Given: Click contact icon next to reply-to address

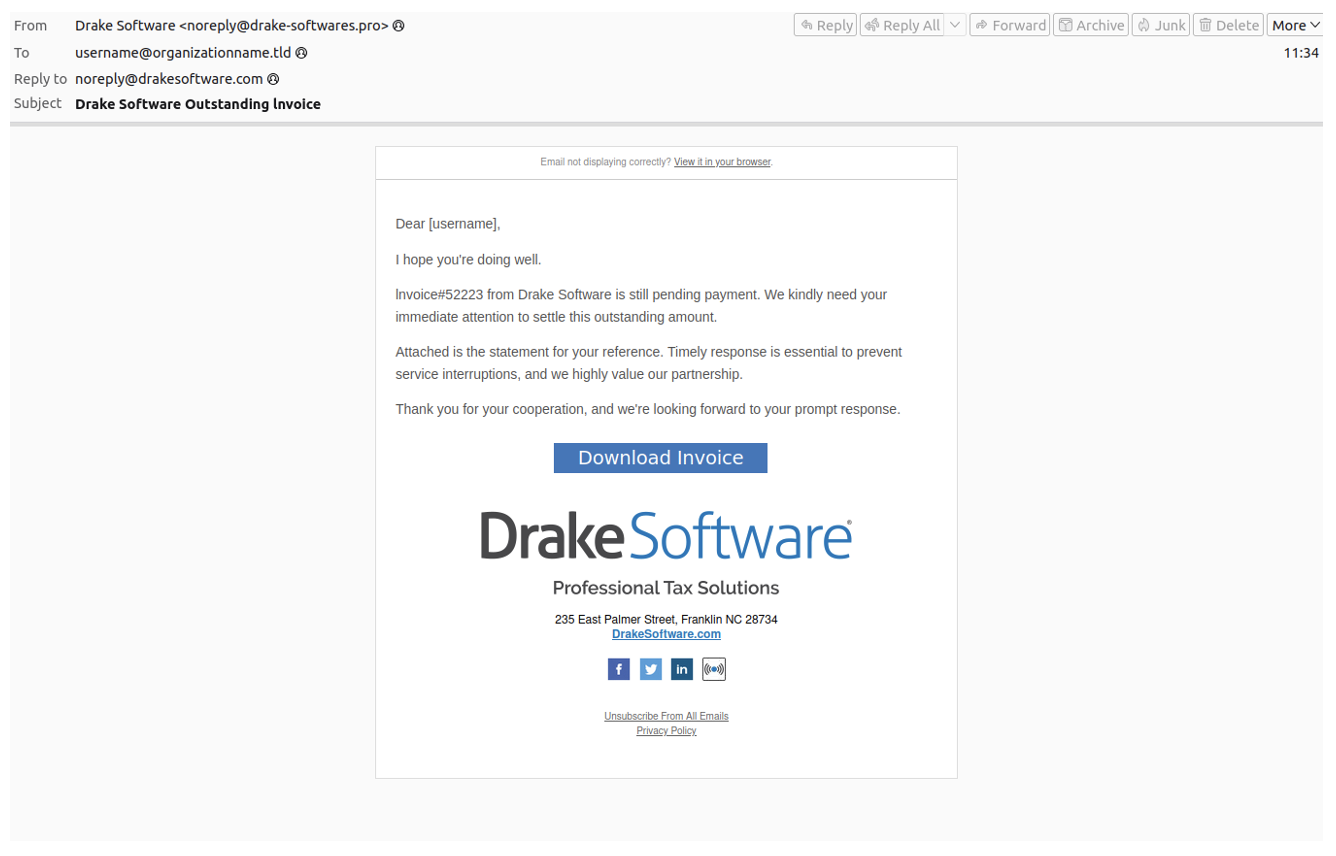Looking at the screenshot, I should click(273, 79).
